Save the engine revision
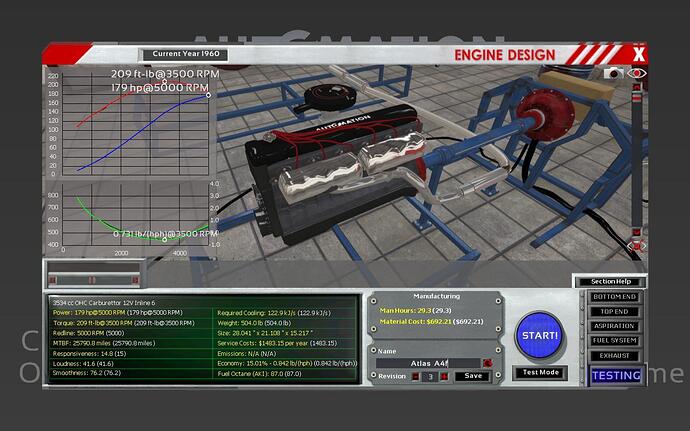690x431 pixels. tap(474, 376)
